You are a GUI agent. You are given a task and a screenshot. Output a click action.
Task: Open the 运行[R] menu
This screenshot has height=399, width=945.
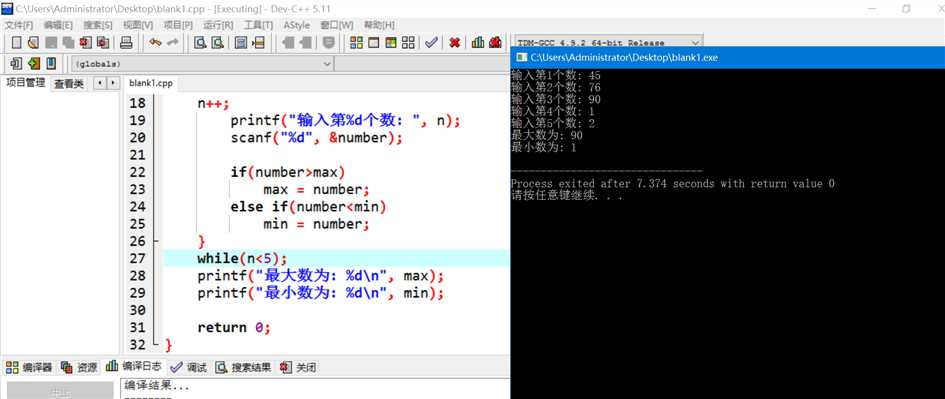[x=218, y=25]
